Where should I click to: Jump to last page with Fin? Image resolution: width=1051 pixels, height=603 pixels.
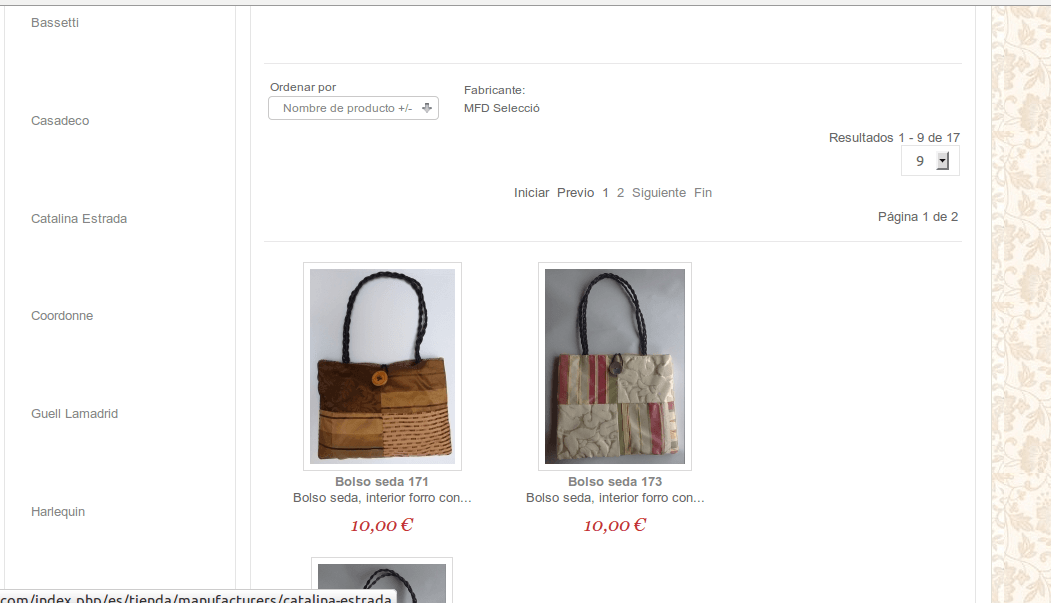[702, 192]
